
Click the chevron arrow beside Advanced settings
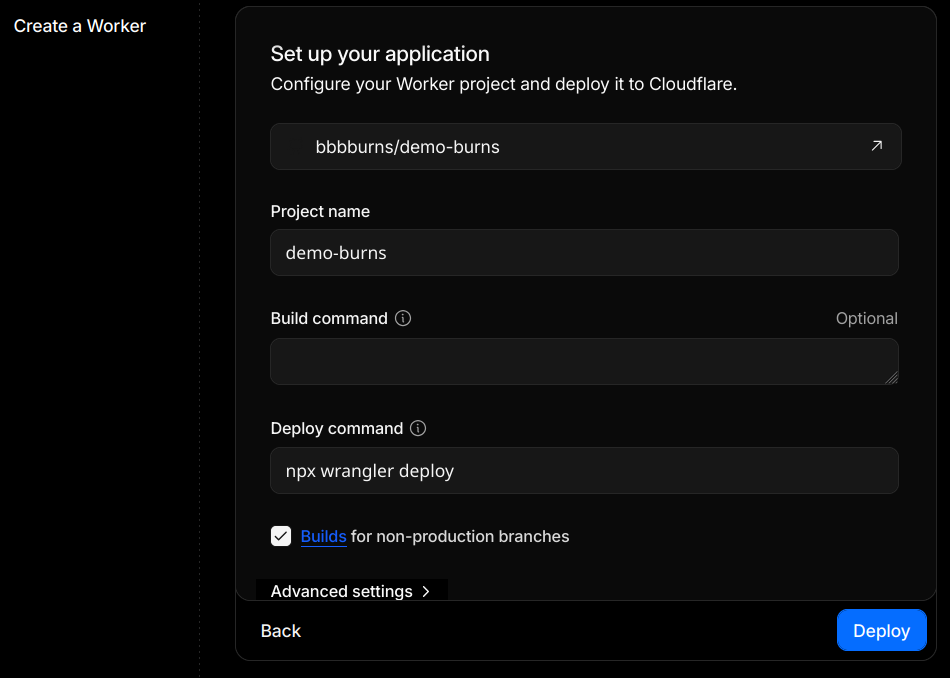pos(426,591)
